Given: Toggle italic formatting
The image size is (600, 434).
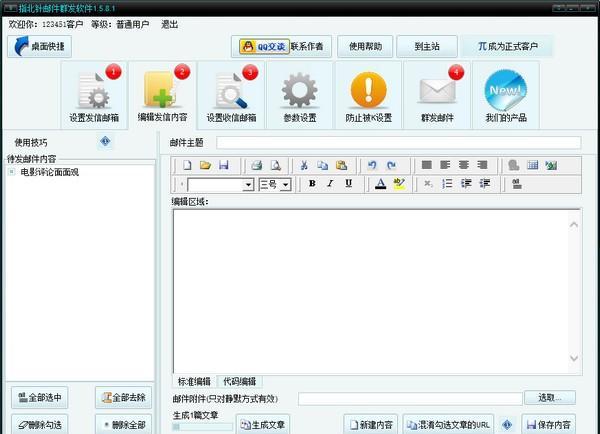Looking at the screenshot, I should coord(330,183).
